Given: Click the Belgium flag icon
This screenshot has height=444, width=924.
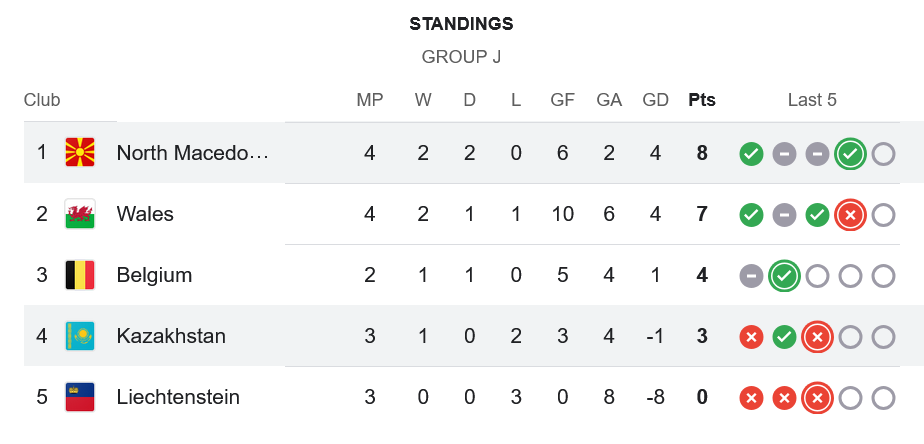Looking at the screenshot, I should pos(80,275).
